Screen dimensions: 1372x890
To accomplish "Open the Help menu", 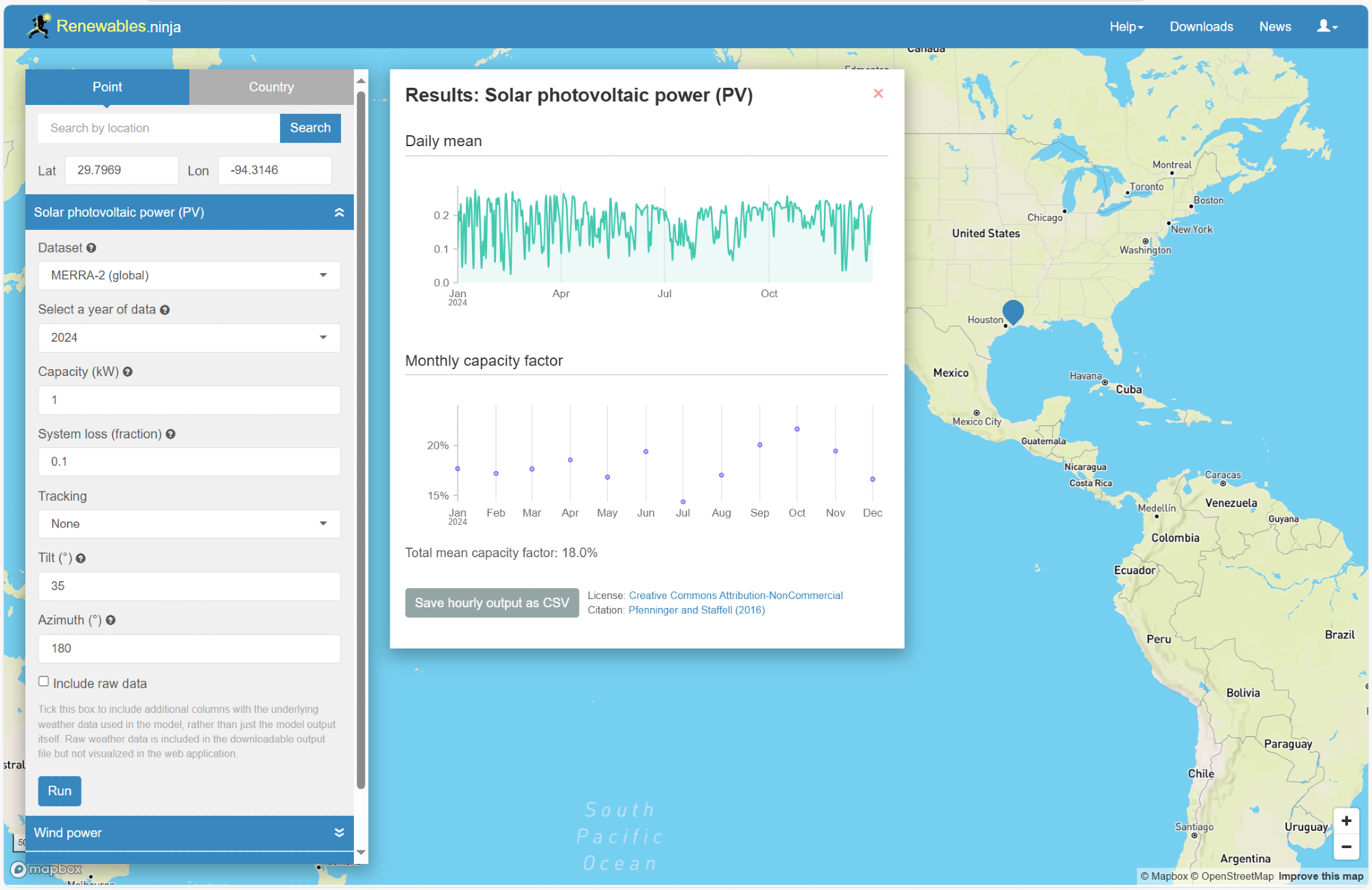I will tap(1126, 27).
